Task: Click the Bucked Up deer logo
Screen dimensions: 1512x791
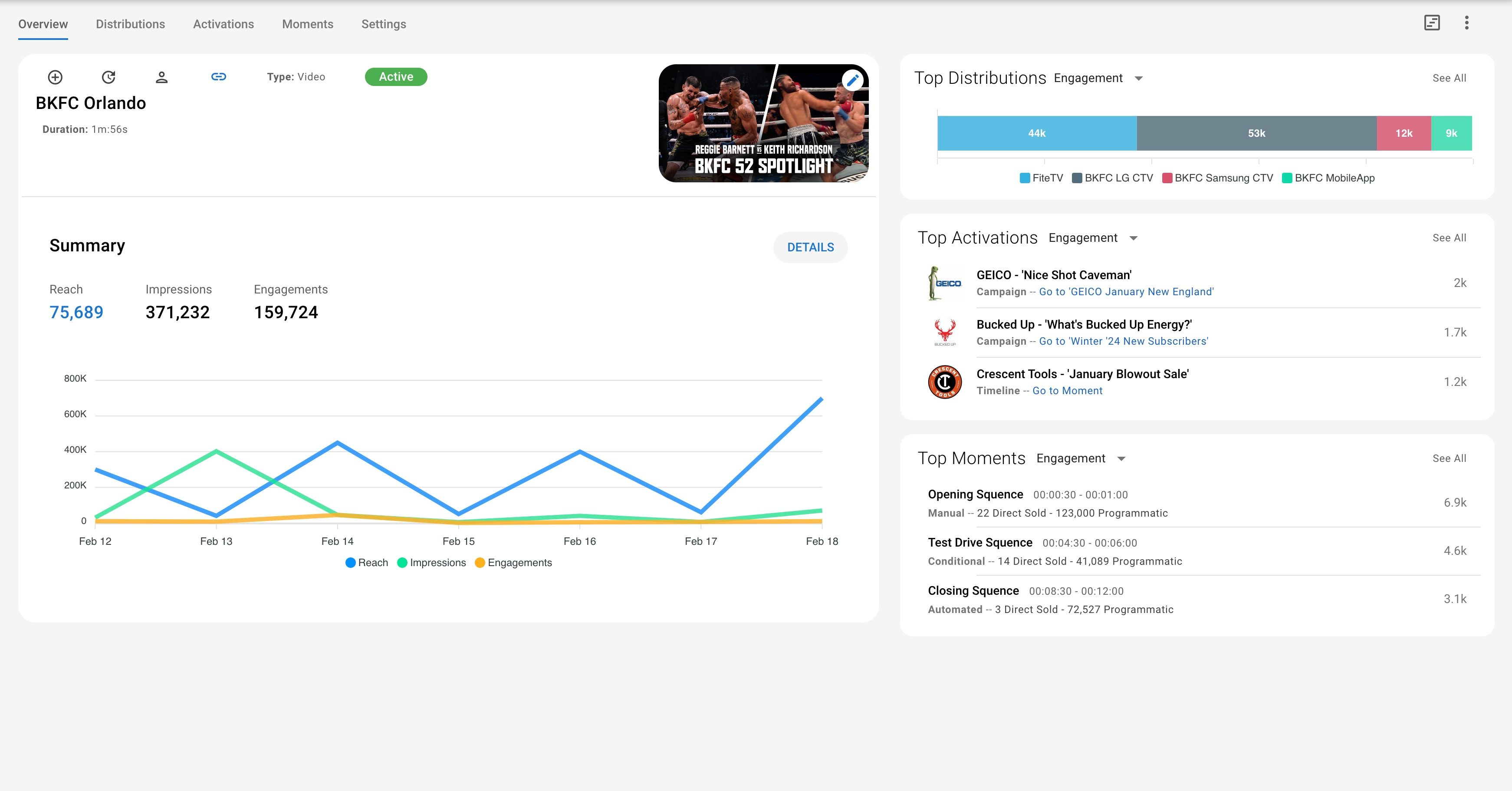Action: (x=944, y=333)
